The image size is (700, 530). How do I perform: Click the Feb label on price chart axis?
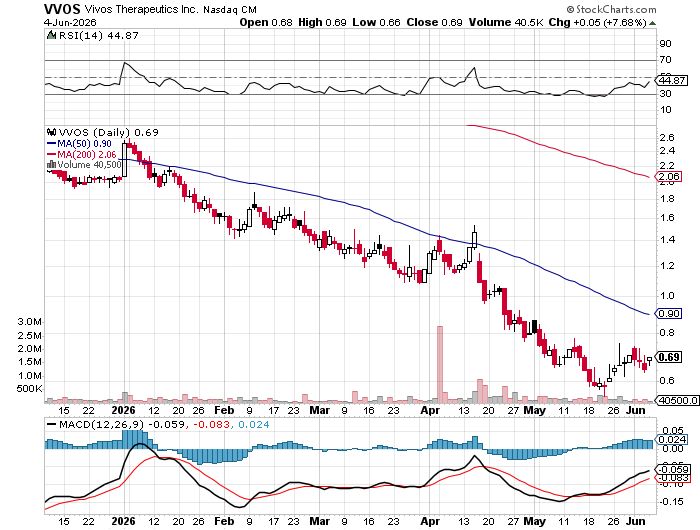224,410
